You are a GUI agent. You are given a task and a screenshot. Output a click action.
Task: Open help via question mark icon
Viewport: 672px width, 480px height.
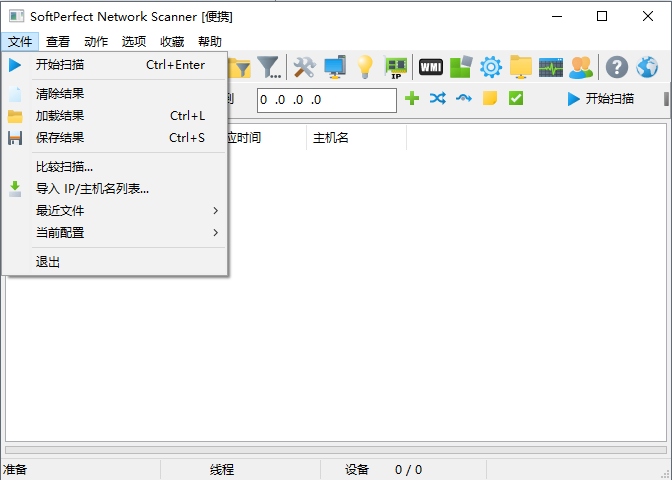[617, 67]
